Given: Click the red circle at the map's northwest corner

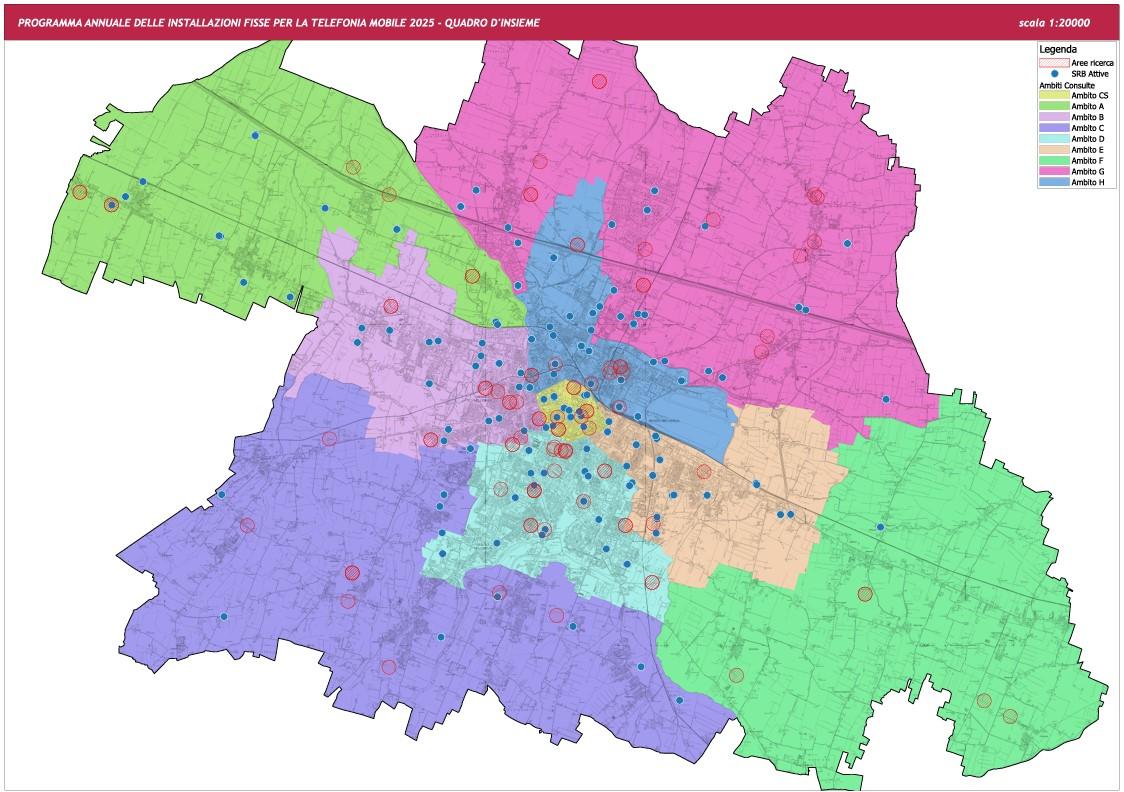Looking at the screenshot, I should (80, 192).
